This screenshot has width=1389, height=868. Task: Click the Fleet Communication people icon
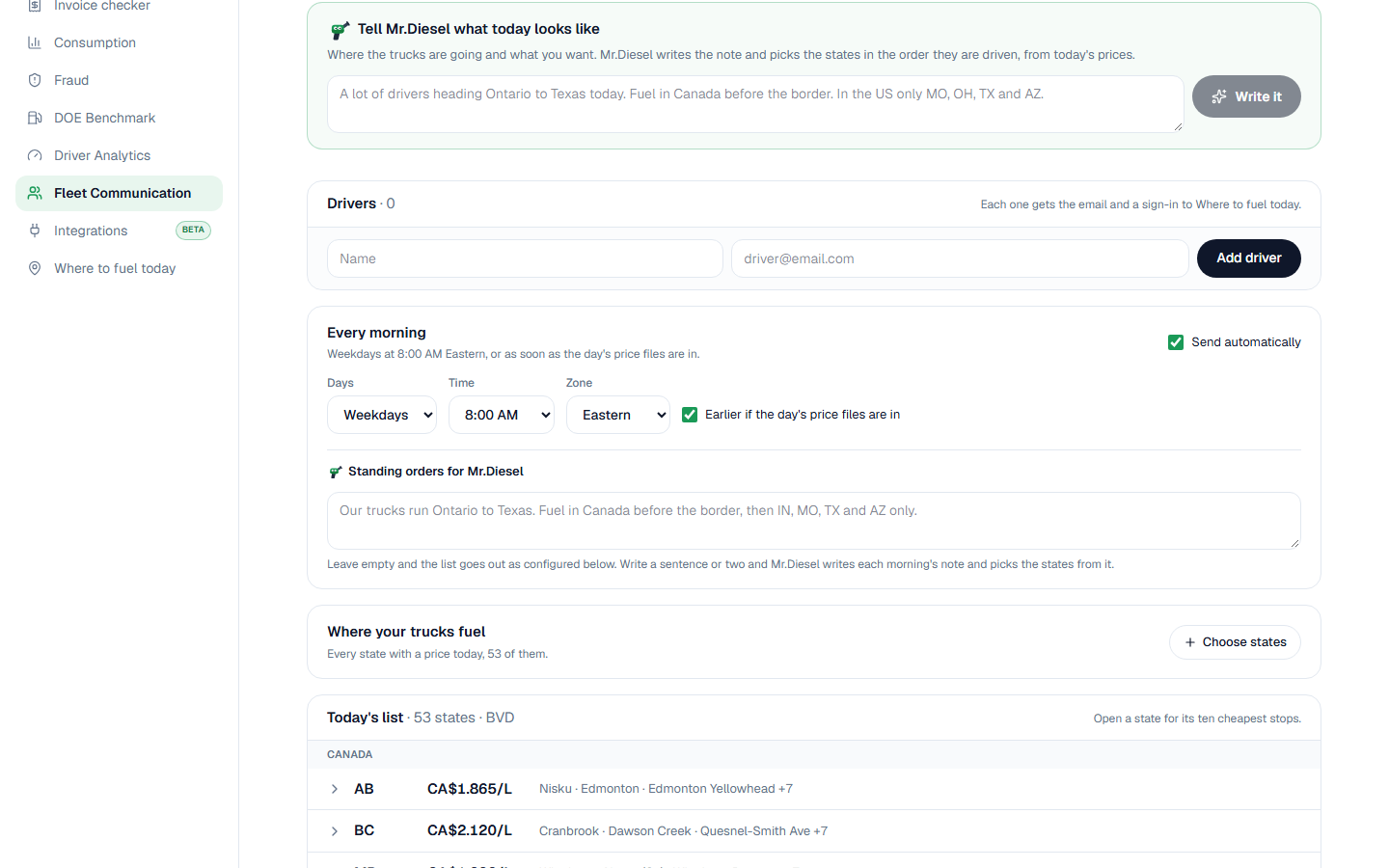tap(35, 193)
